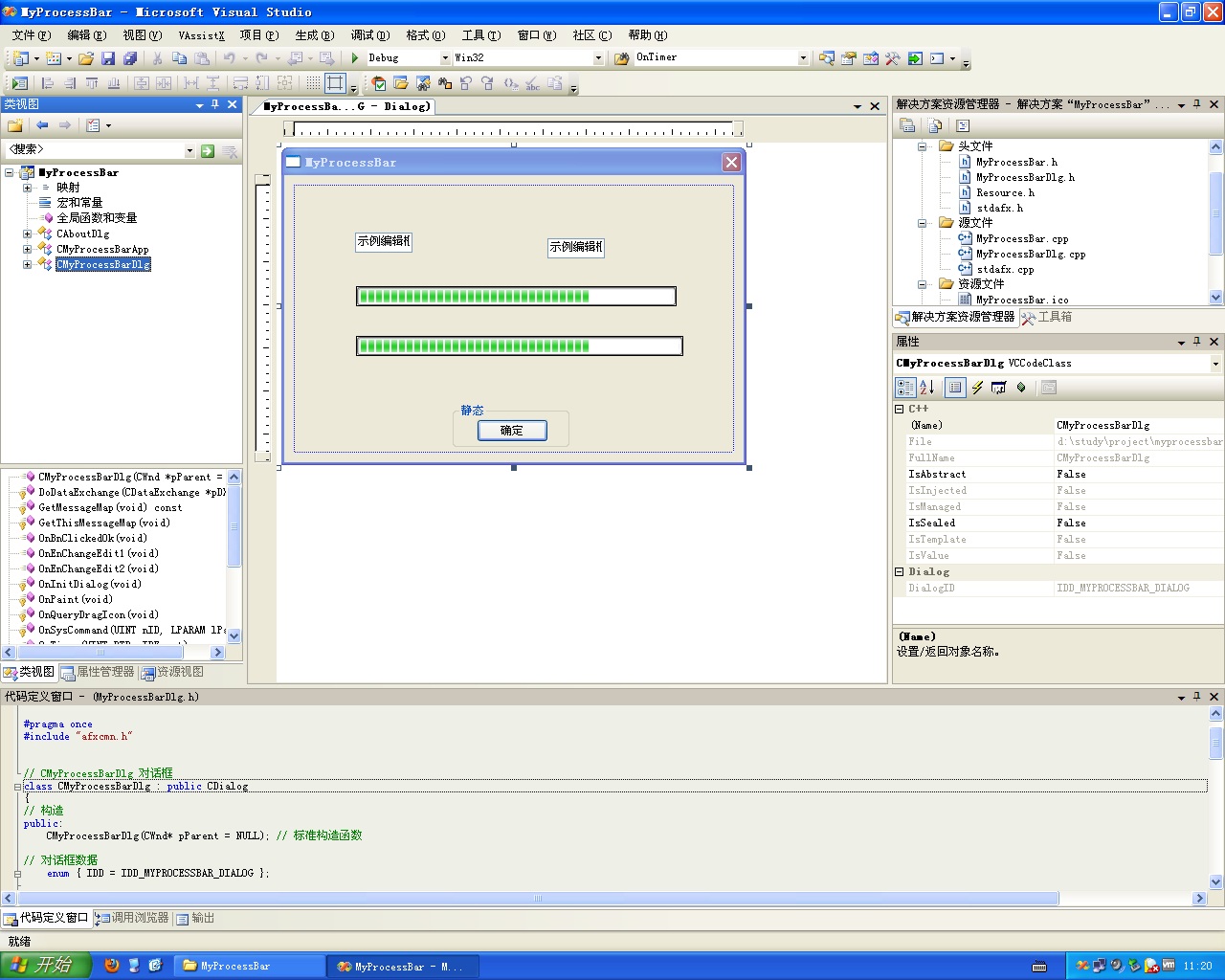
Task: Pin the Class View panel
Action: point(215,104)
